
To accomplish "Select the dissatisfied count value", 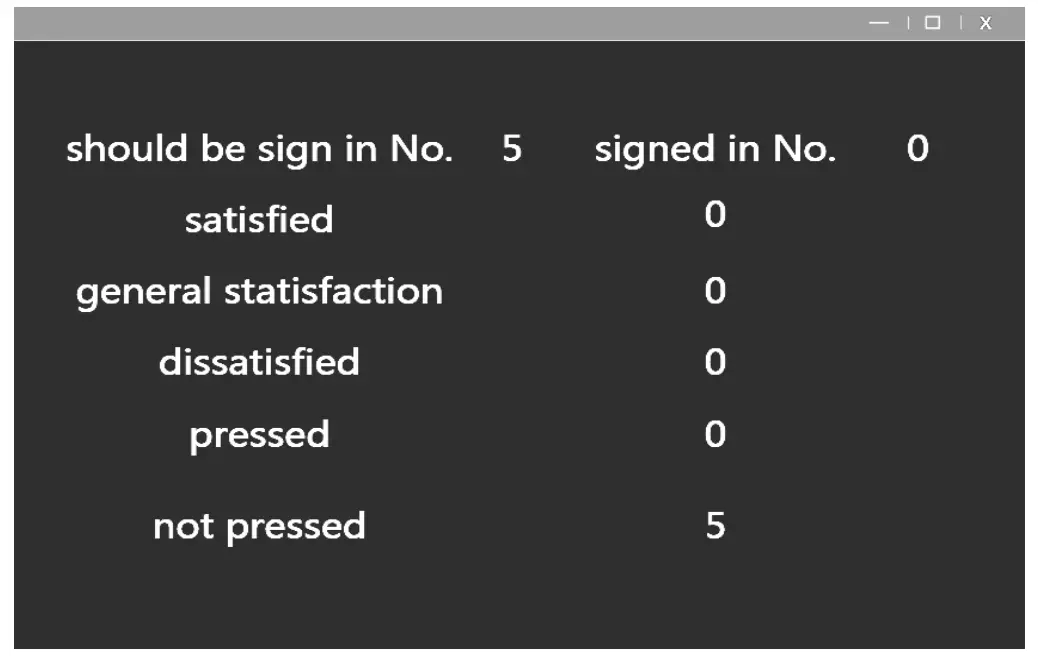I will (714, 361).
